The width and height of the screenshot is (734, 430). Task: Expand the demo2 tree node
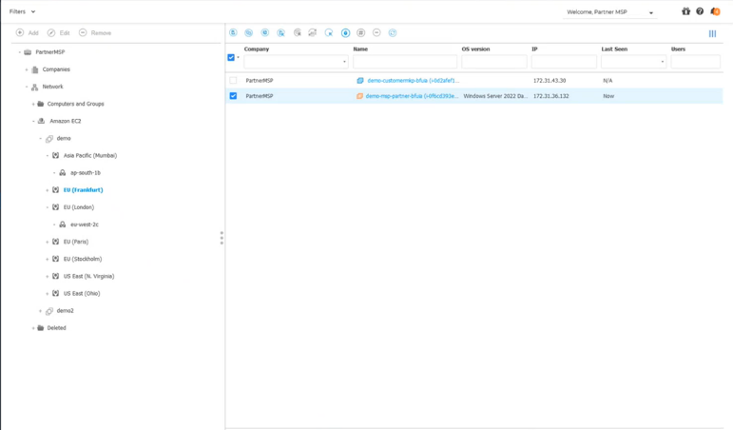(41, 311)
